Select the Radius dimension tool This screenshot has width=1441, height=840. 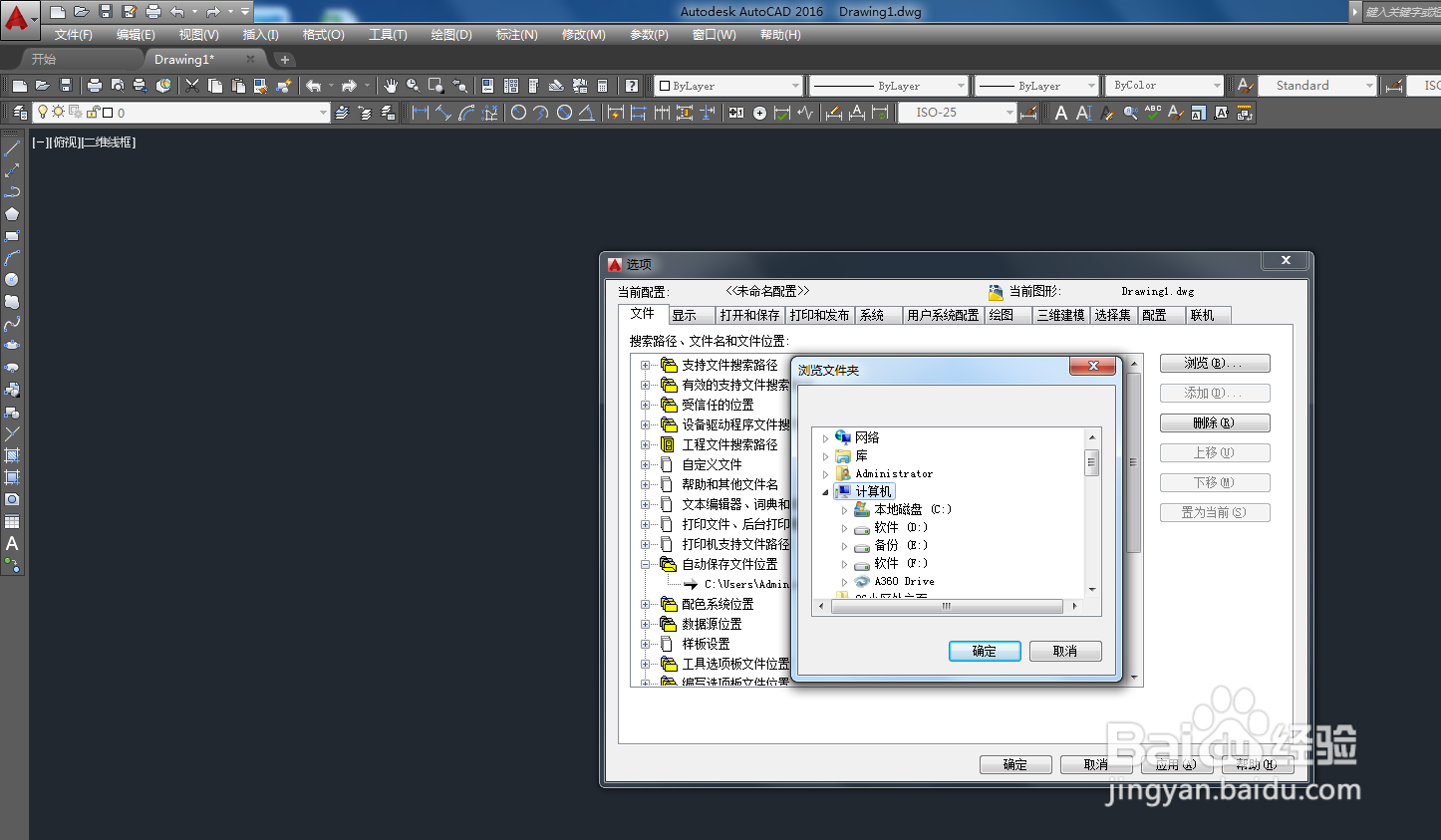pos(518,113)
